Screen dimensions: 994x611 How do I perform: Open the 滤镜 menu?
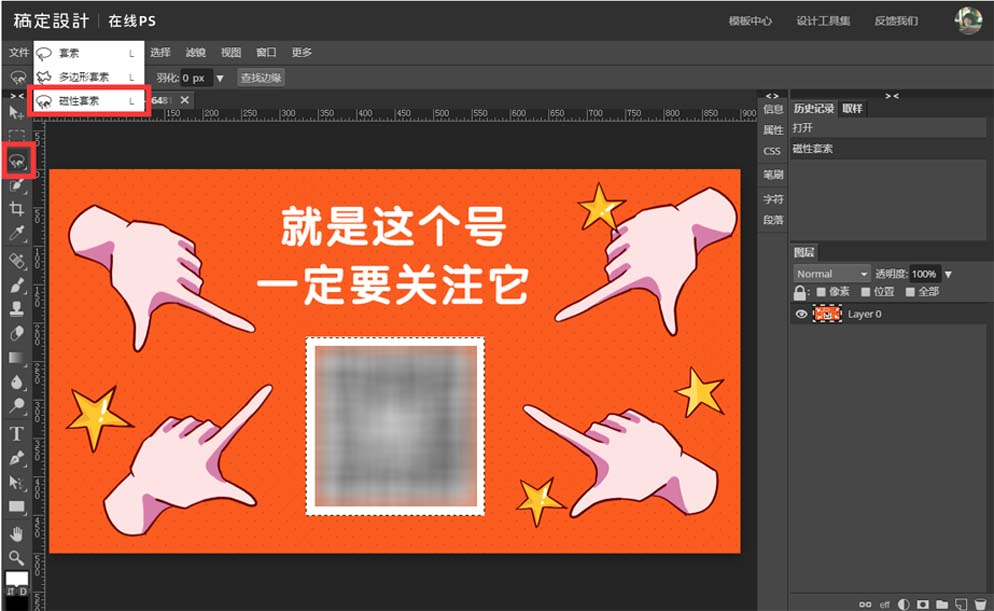[196, 52]
